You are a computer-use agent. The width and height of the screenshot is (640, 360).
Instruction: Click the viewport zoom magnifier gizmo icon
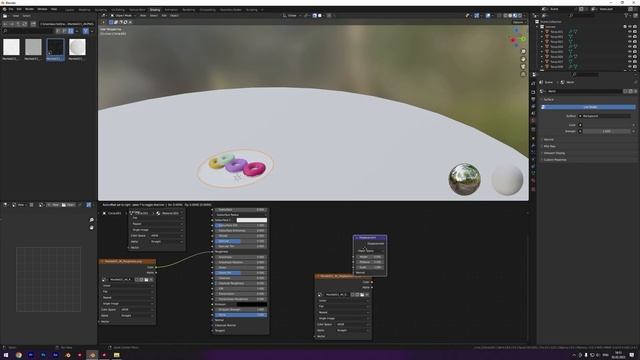(523, 51)
